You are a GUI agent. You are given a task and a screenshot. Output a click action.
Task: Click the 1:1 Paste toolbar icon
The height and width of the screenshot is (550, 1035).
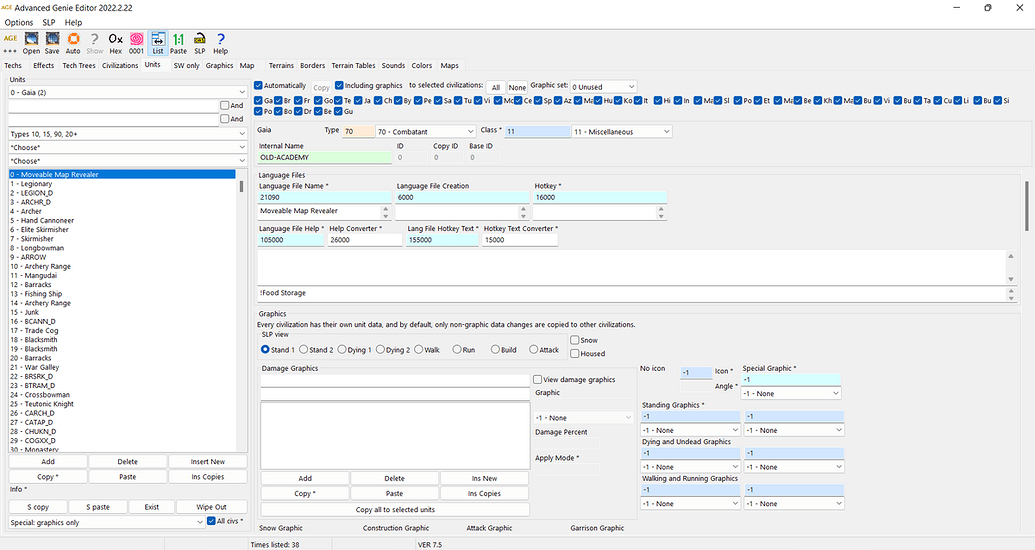point(178,41)
